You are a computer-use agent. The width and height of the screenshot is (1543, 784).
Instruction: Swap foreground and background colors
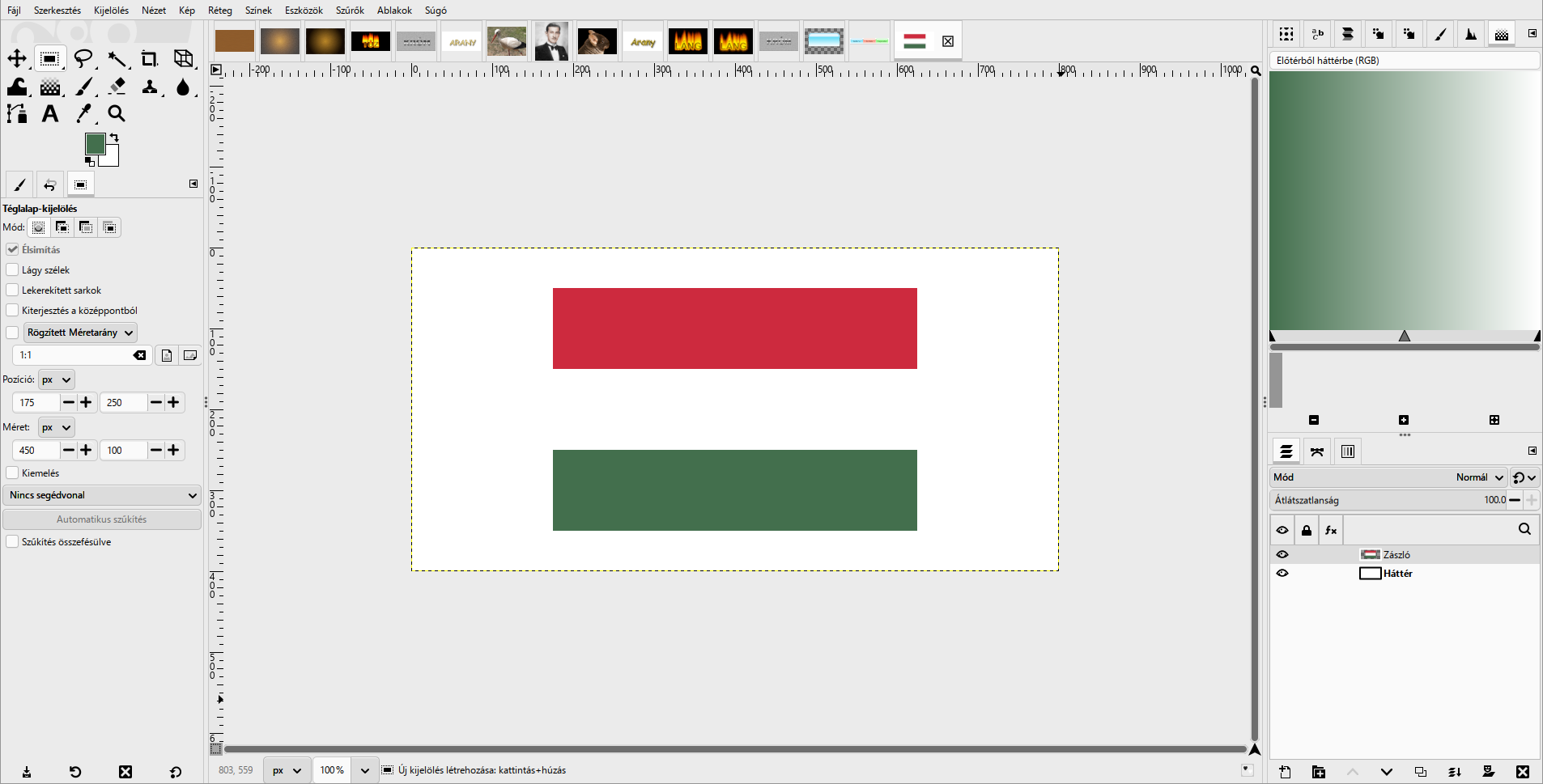[114, 137]
